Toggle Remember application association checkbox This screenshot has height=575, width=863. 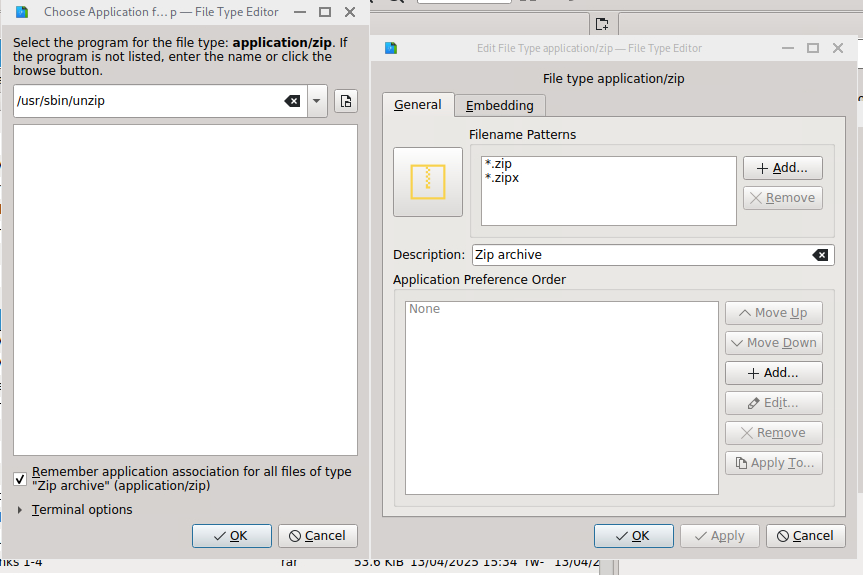(20, 479)
